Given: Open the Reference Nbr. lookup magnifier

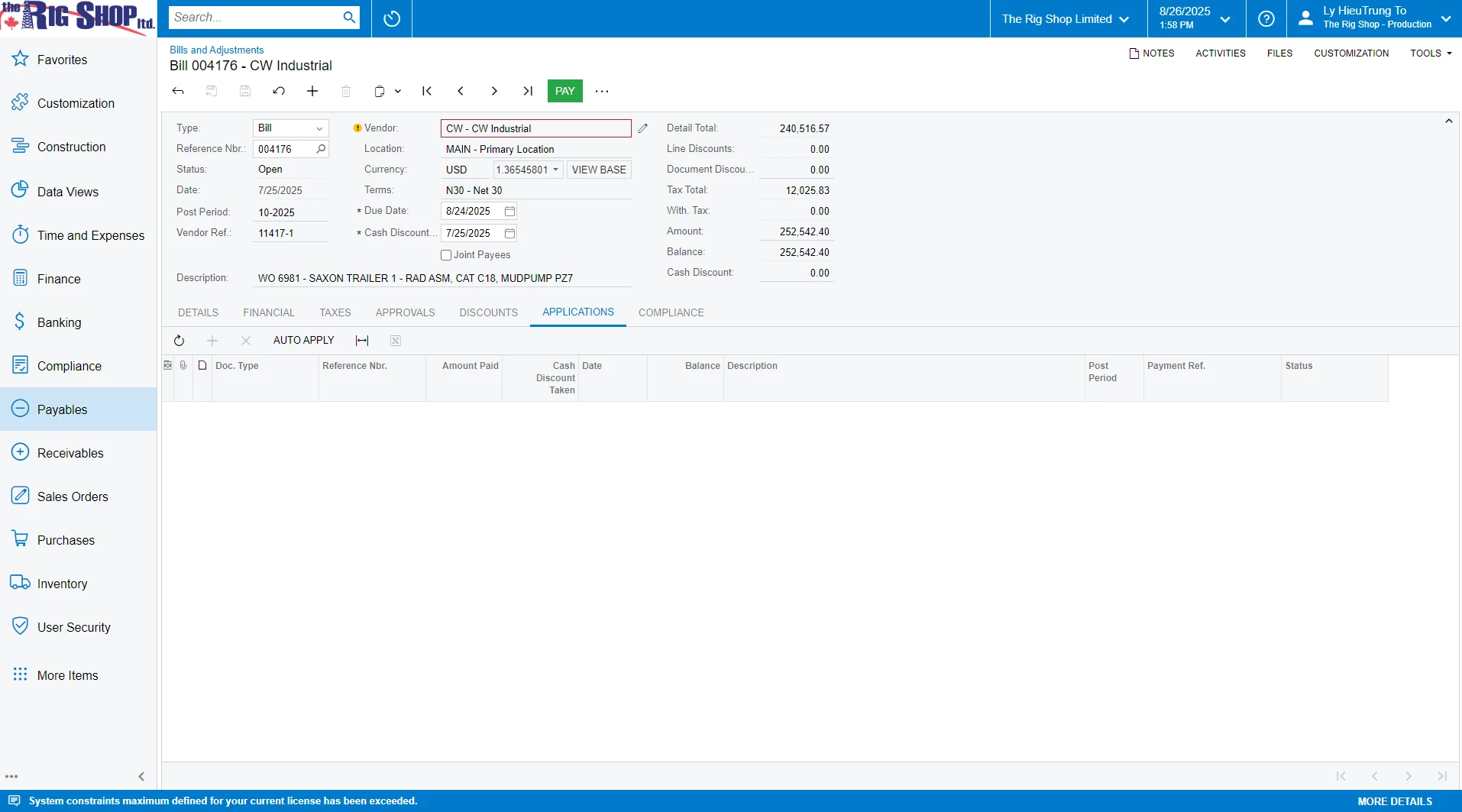Looking at the screenshot, I should coord(321,149).
